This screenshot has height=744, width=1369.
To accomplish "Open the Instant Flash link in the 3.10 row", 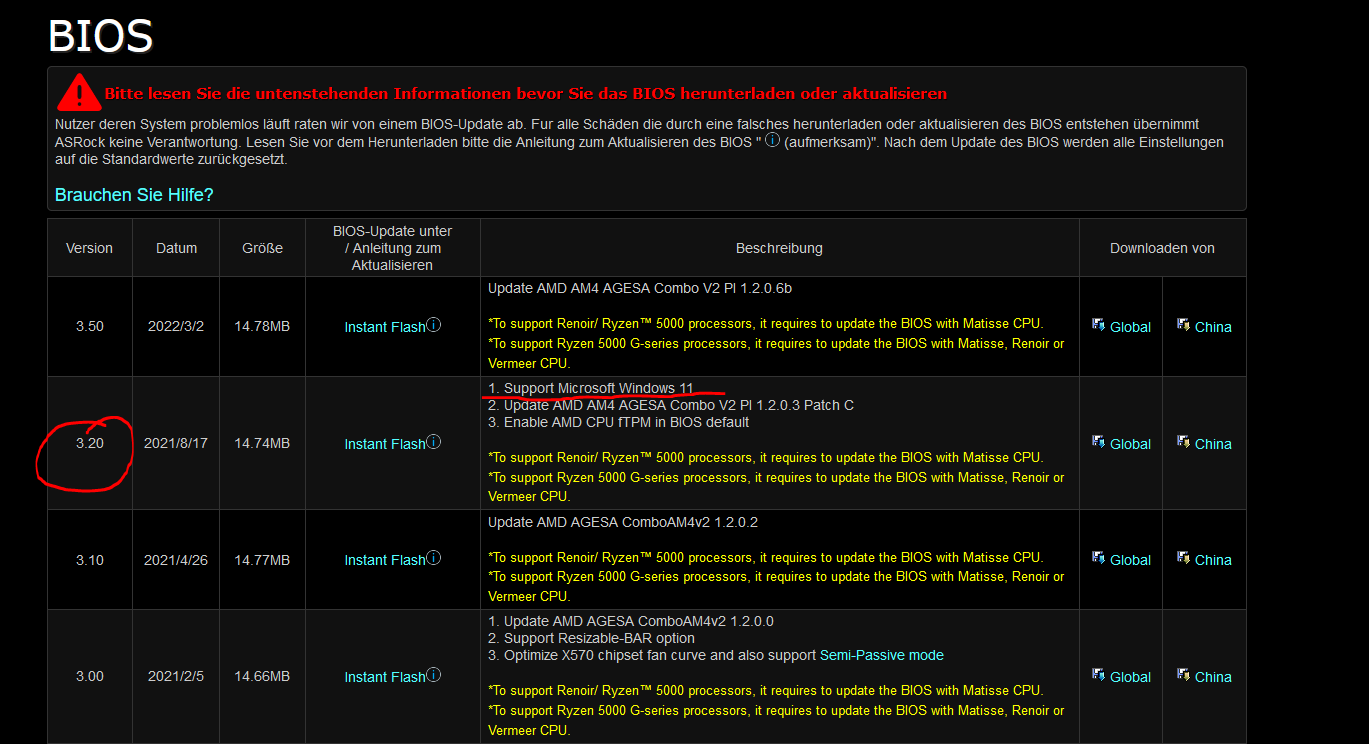I will (385, 560).
